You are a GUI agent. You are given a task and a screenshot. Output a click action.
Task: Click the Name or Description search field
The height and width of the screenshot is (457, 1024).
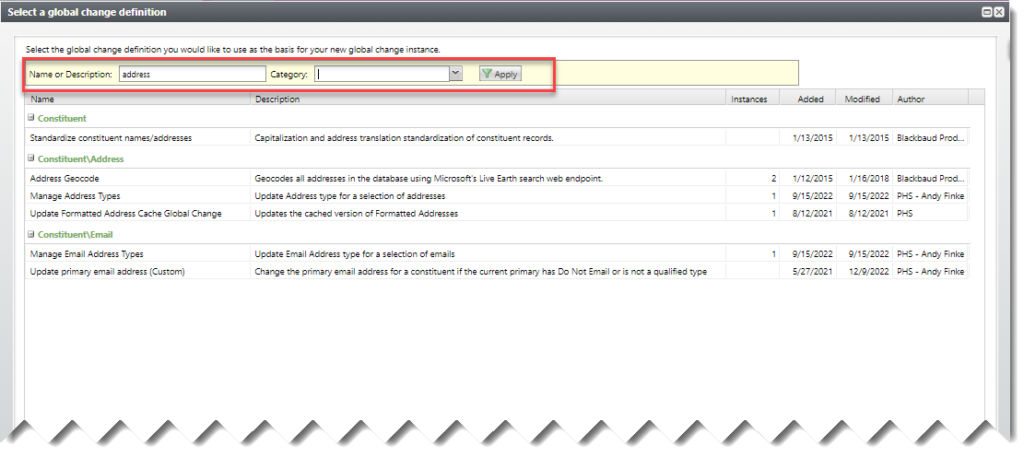pos(191,74)
